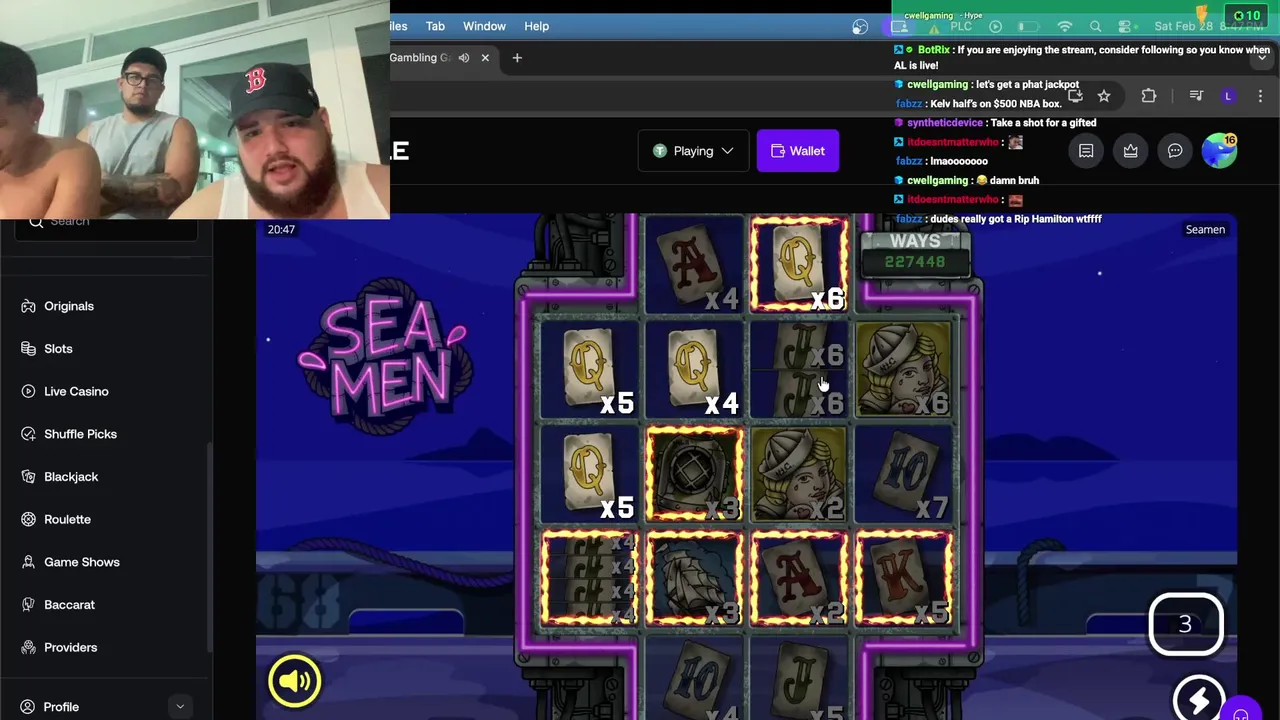
Task: Open the Wi-Fi status menu
Action: click(1064, 27)
